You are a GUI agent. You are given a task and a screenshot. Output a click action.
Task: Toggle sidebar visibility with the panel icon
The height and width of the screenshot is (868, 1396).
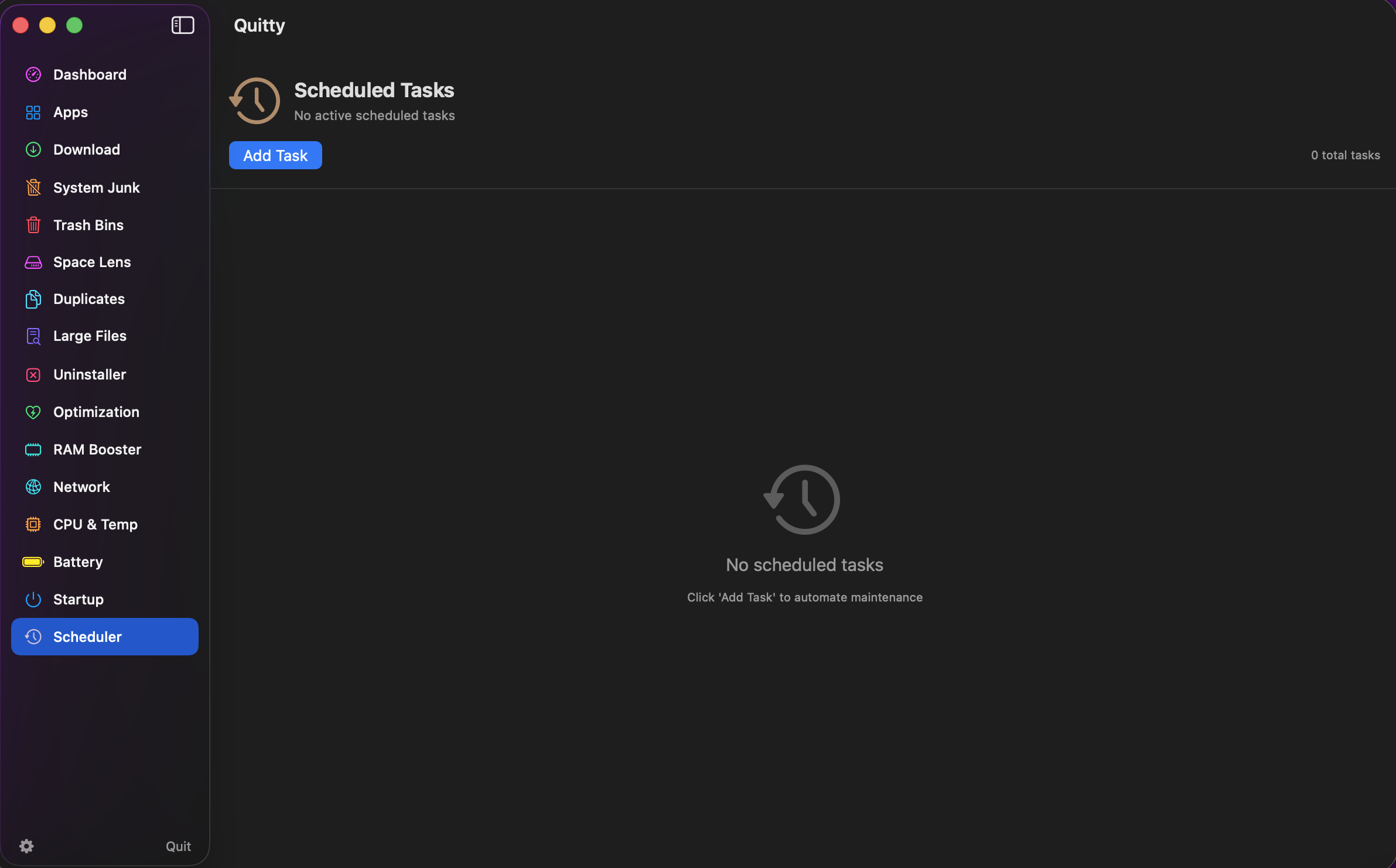click(x=183, y=25)
